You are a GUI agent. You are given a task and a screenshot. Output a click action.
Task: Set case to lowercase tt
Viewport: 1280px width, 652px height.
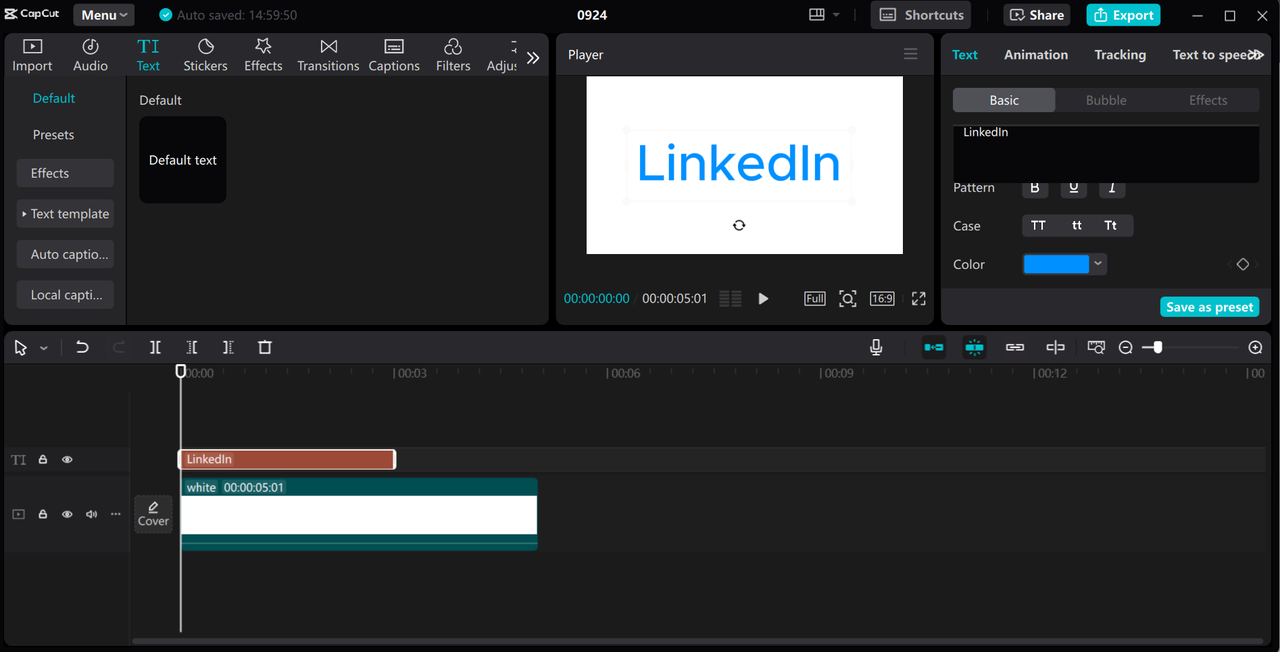1077,226
